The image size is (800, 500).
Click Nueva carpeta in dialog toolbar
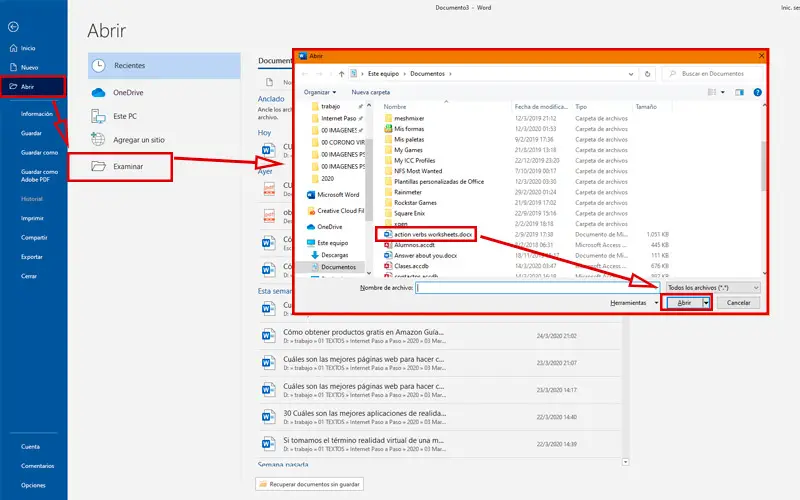371,92
